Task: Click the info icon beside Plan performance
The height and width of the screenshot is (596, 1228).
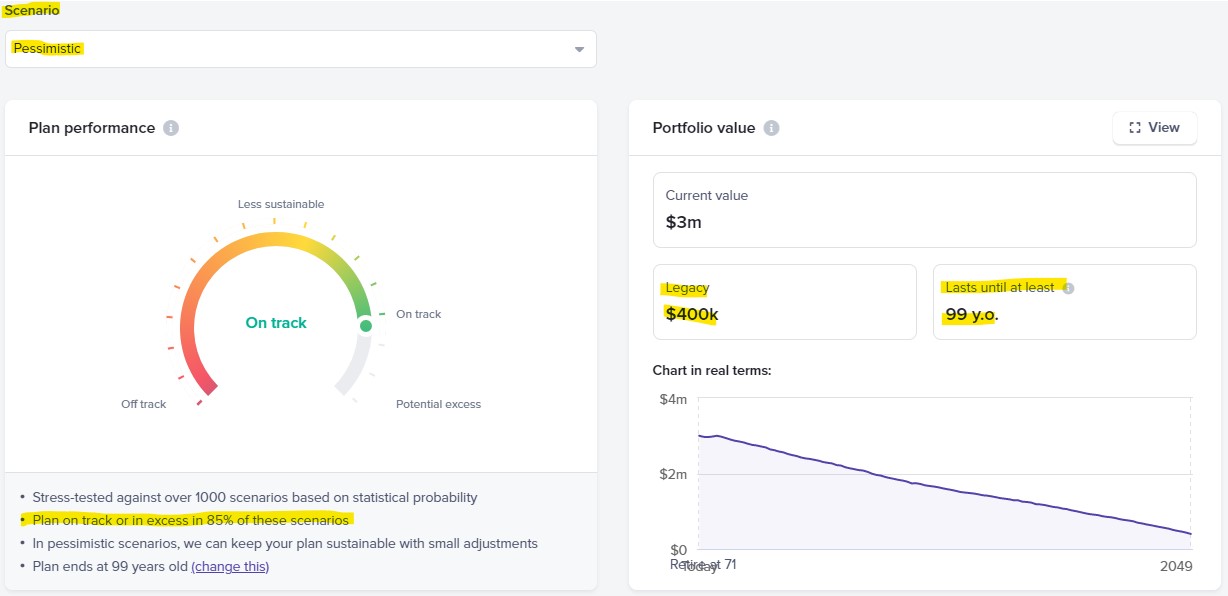Action: pos(171,128)
